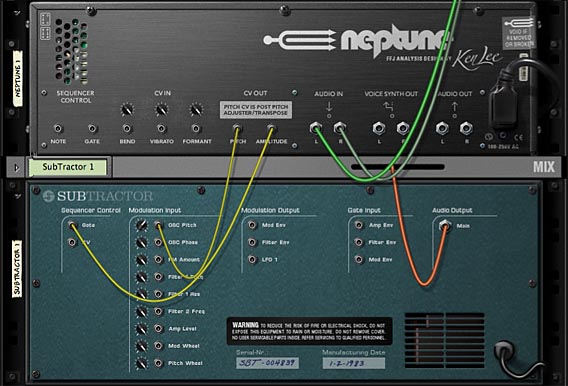Click Neptune Sequencer Control Note jack
The width and height of the screenshot is (568, 386).
click(58, 128)
